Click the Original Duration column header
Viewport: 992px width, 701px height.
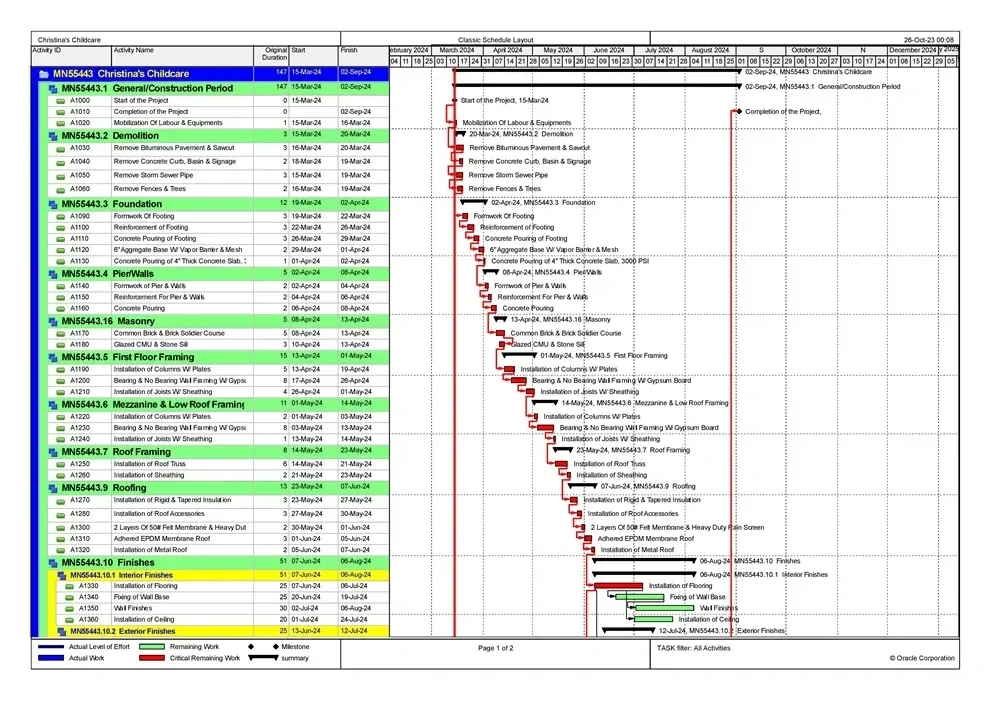coord(272,54)
